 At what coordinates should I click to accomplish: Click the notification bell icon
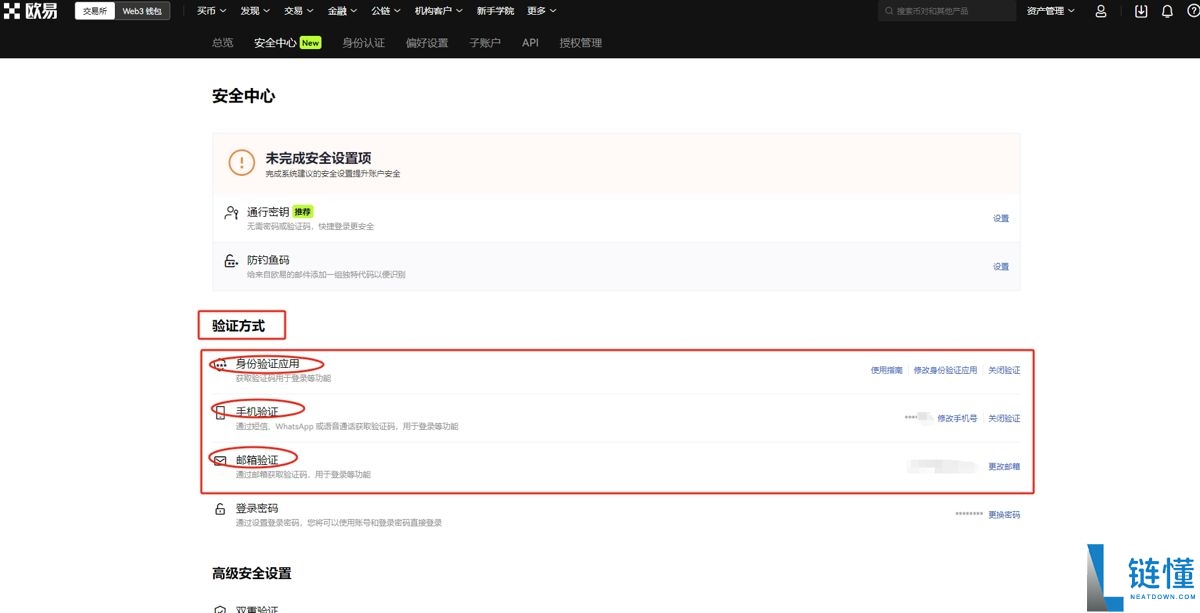click(1166, 11)
